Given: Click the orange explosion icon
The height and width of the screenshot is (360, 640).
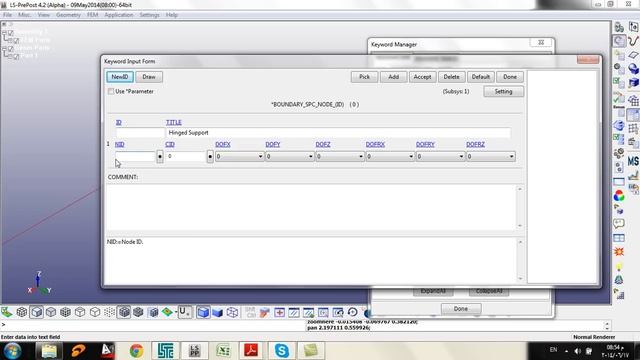Looking at the screenshot, I should pos(619,251).
